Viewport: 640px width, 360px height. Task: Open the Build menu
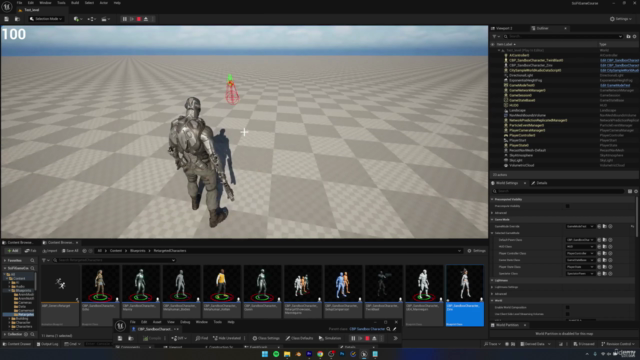pos(75,3)
